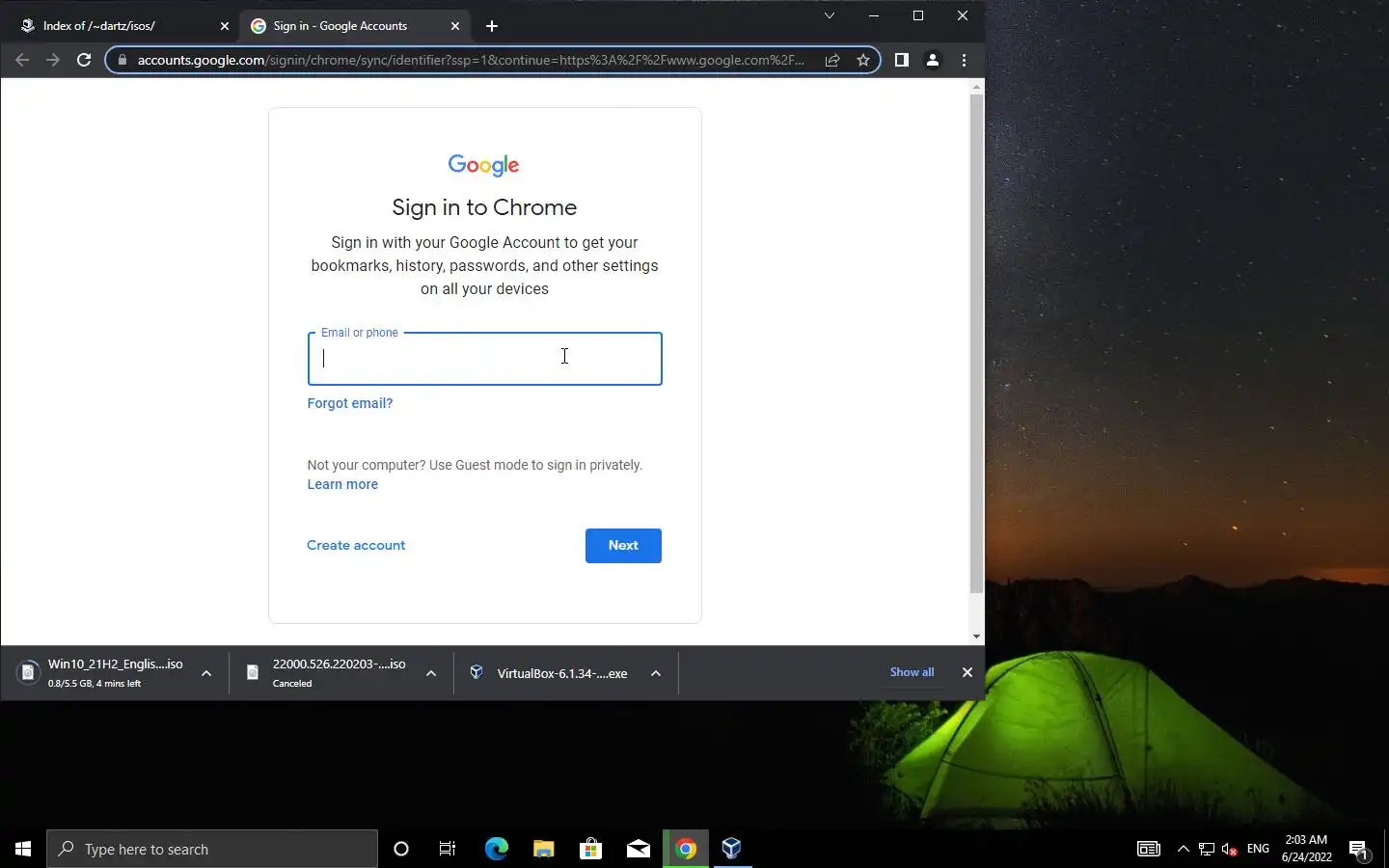Click VirtualBox icon in taskbar
Viewport: 1389px width, 868px height.
pos(732,849)
